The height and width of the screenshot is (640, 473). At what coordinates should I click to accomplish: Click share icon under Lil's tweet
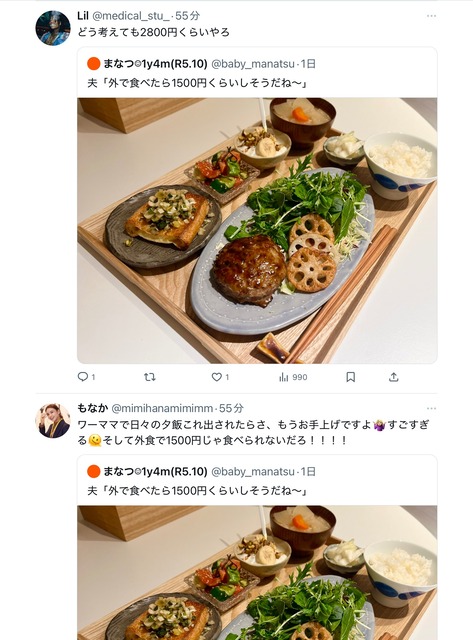pos(393,377)
